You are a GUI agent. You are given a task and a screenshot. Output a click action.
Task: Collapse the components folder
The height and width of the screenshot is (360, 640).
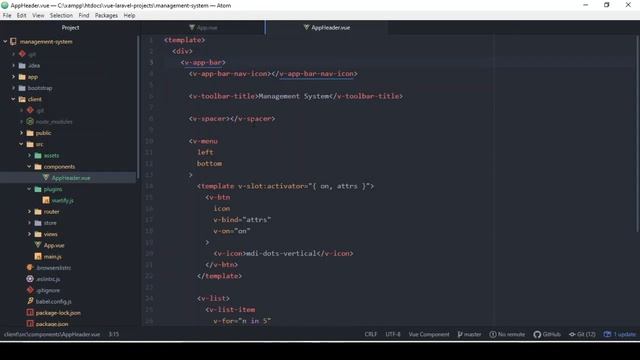coord(29,167)
